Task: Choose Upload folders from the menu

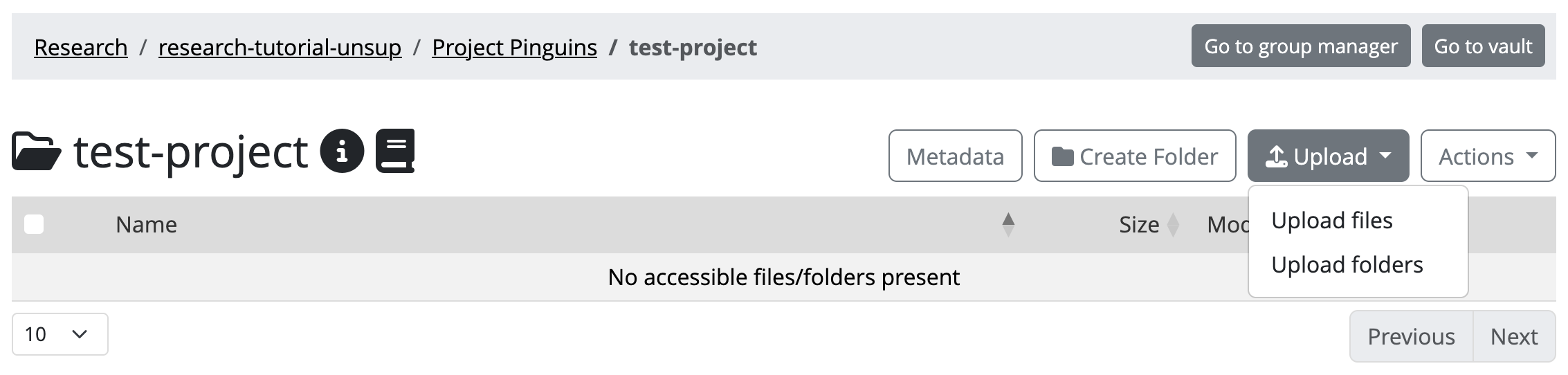Action: tap(1347, 265)
